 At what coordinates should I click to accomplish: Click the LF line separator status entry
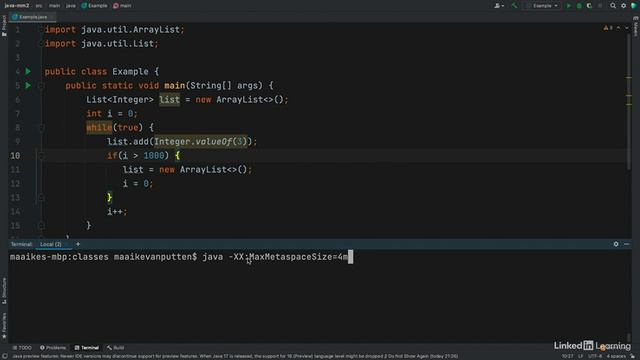click(580, 356)
